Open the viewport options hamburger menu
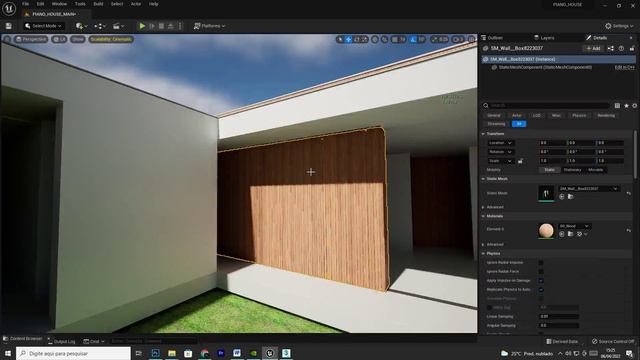This screenshot has height=360, width=640. pyautogui.click(x=7, y=39)
